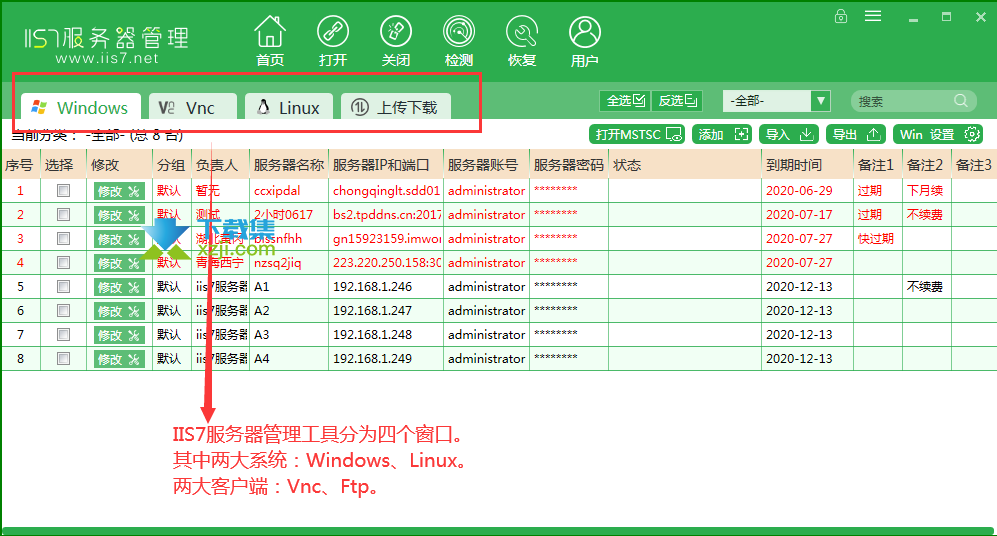
Task: Switch to the Windows tab
Action: [80, 107]
